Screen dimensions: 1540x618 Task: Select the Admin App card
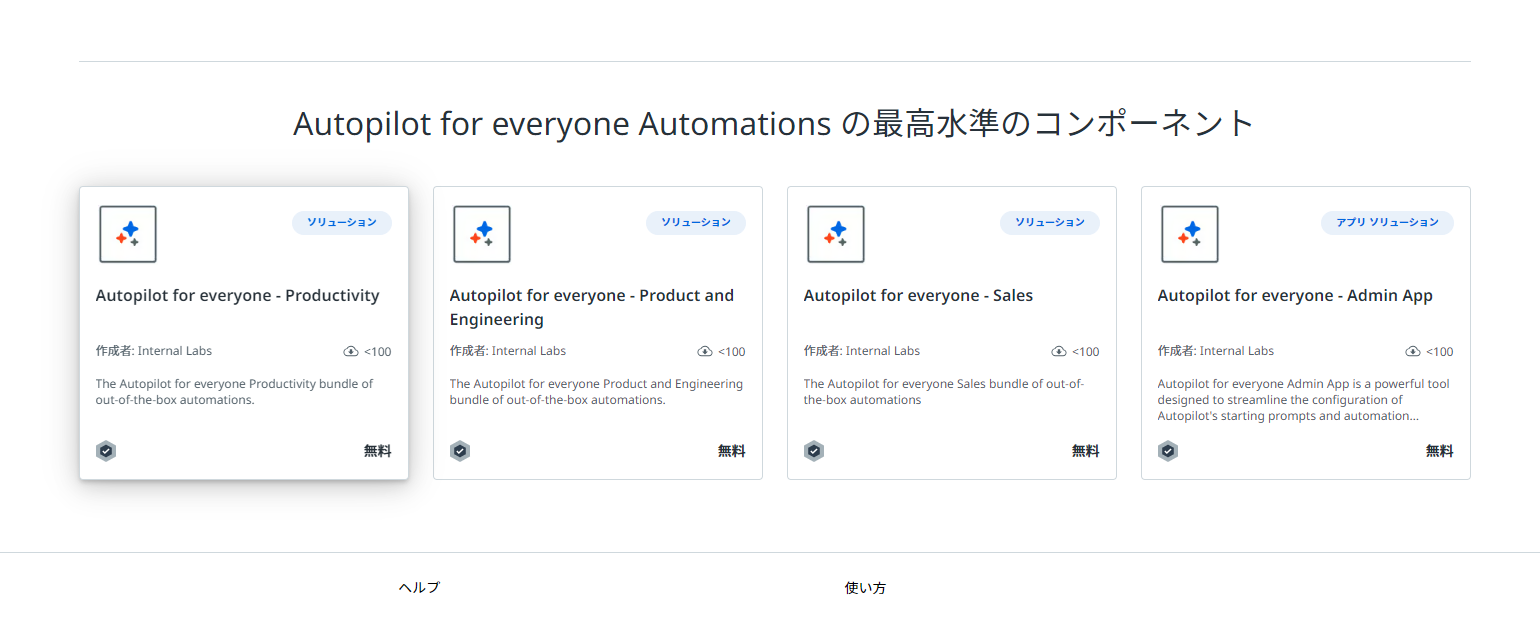tap(1305, 333)
